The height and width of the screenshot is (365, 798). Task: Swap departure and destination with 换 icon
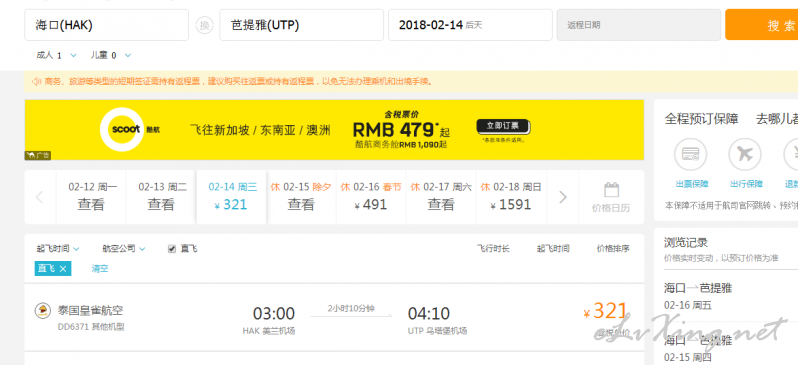pyautogui.click(x=204, y=25)
